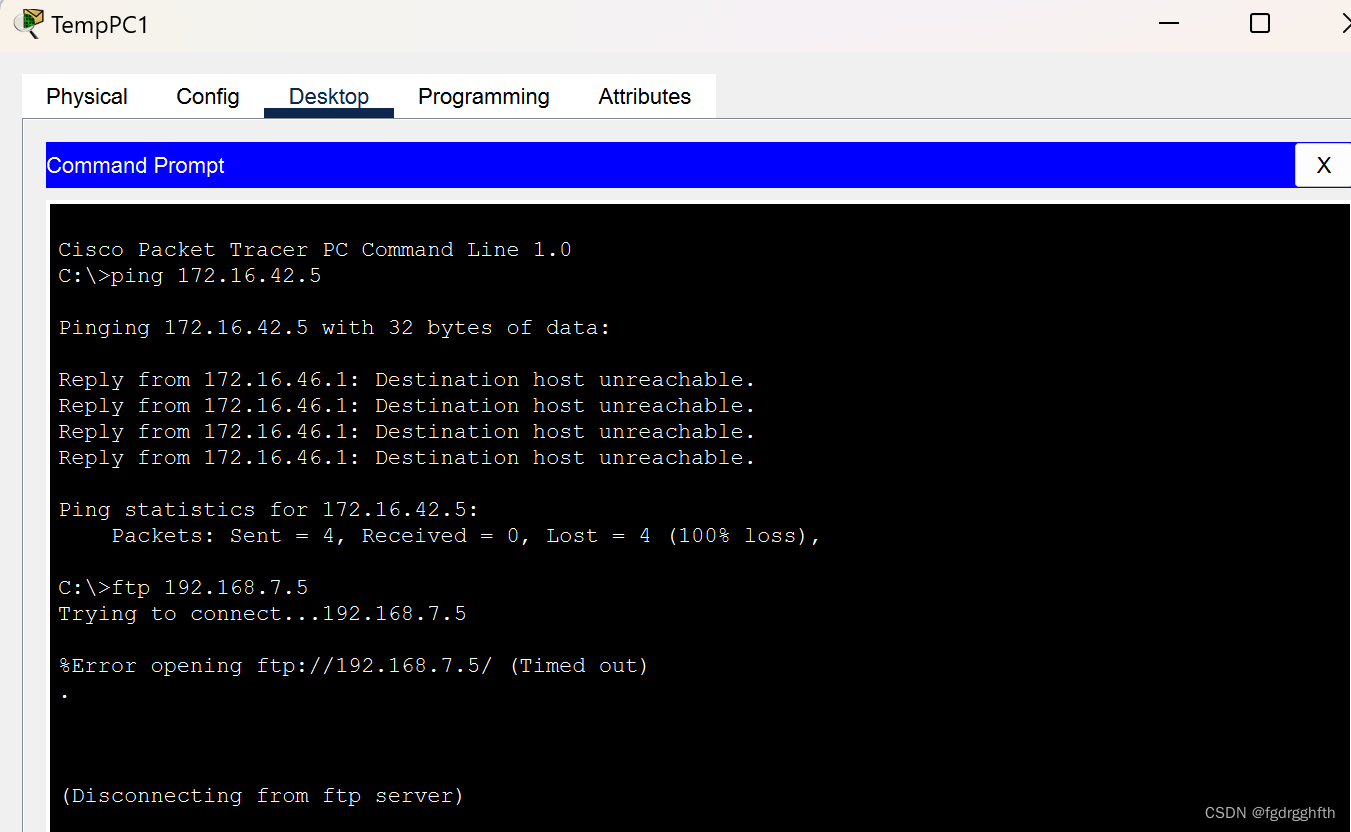Switch to the Config tab
Viewport: 1351px width, 832px height.
tap(208, 97)
